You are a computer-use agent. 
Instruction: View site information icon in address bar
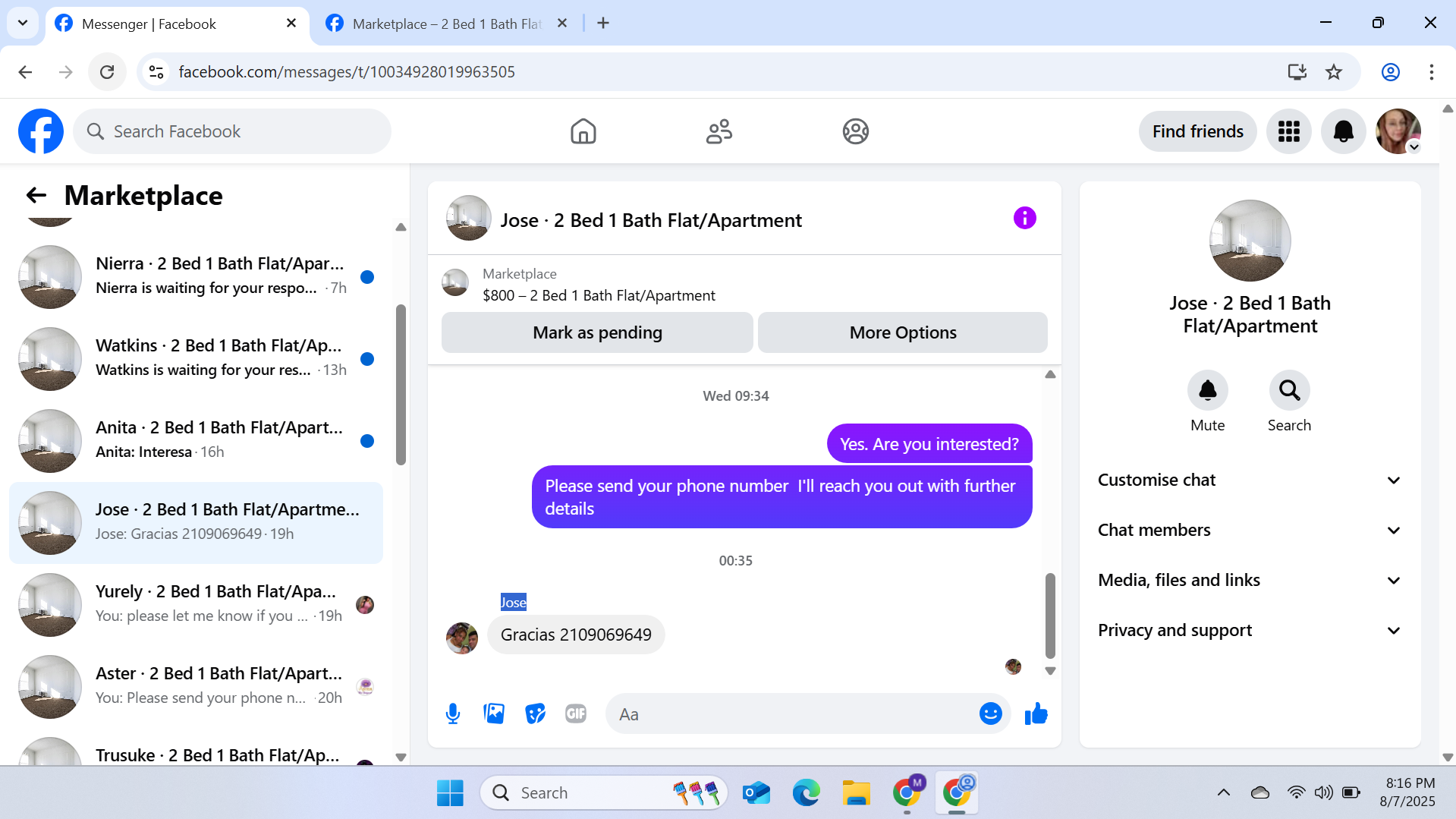coord(156,72)
